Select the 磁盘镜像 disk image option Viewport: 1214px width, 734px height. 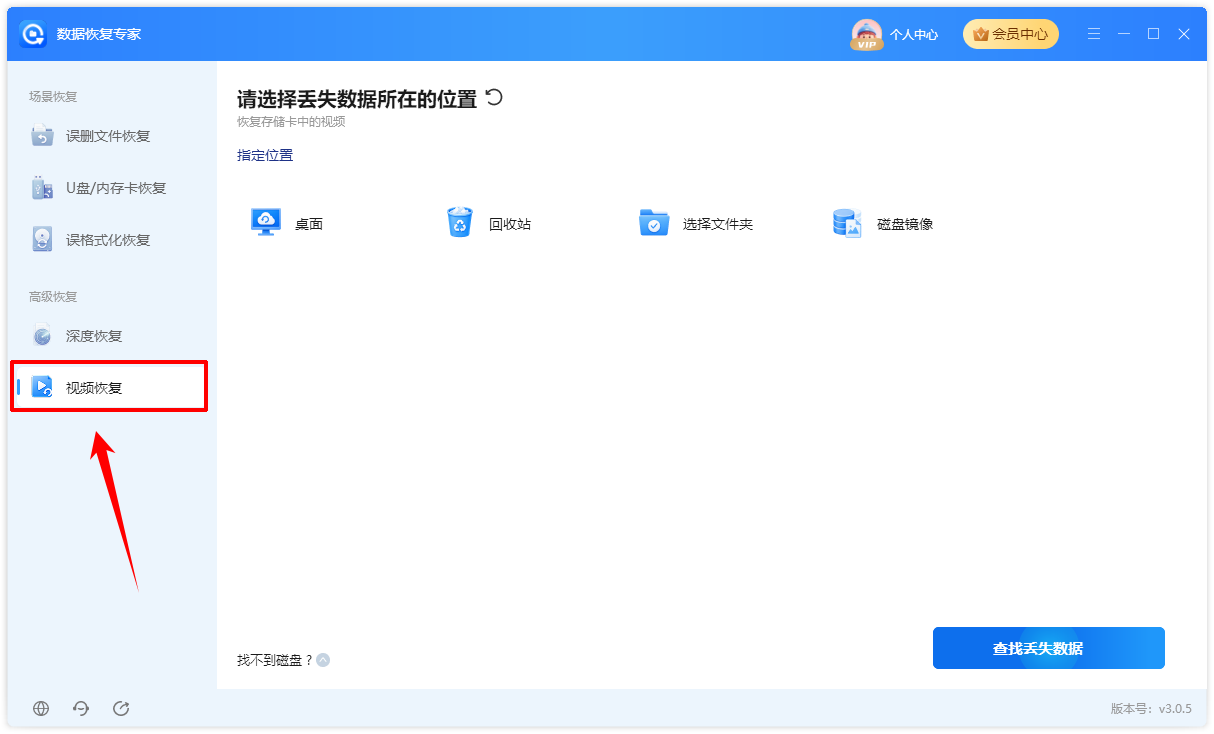pyautogui.click(x=883, y=224)
